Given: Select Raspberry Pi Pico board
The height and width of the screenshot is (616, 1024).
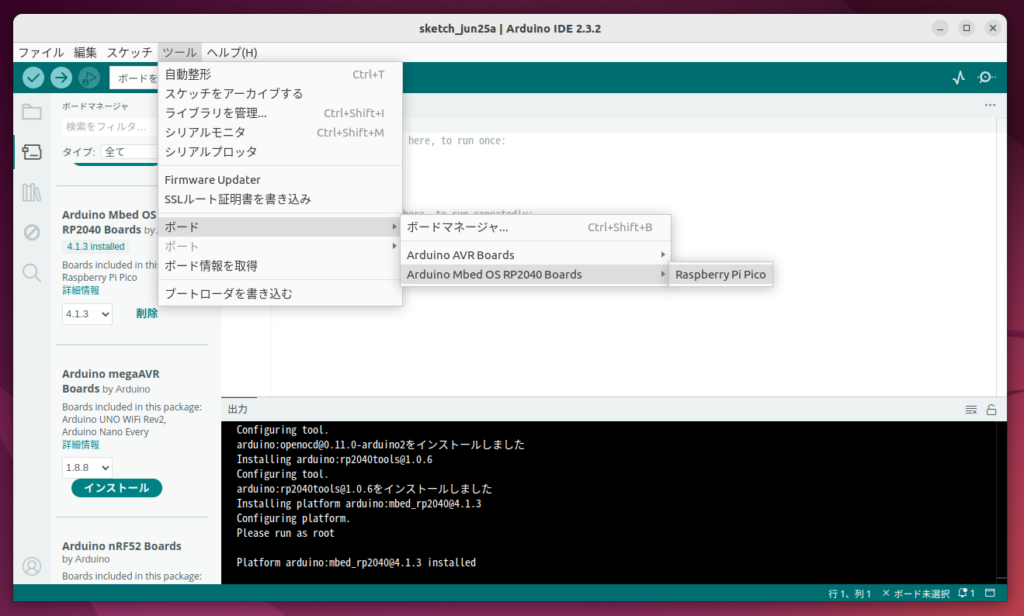Looking at the screenshot, I should click(720, 274).
